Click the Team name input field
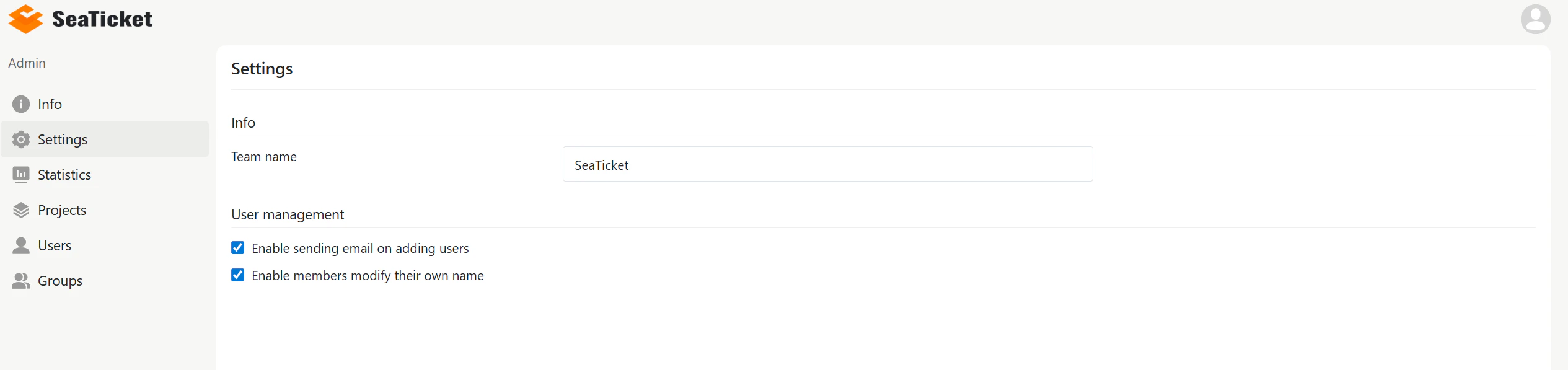This screenshot has height=370, width=1568. coord(827,164)
